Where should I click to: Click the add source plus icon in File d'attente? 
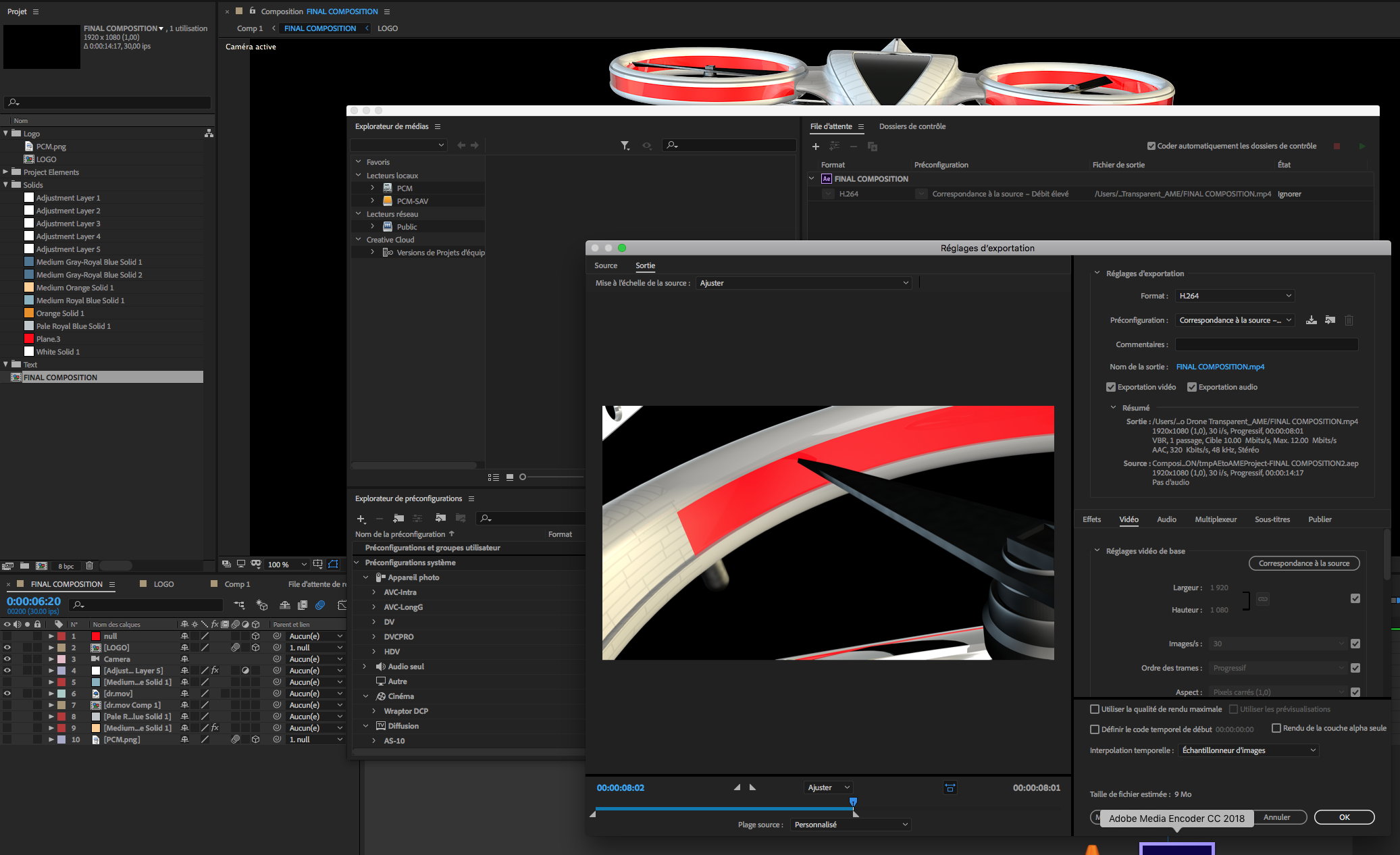pos(816,146)
